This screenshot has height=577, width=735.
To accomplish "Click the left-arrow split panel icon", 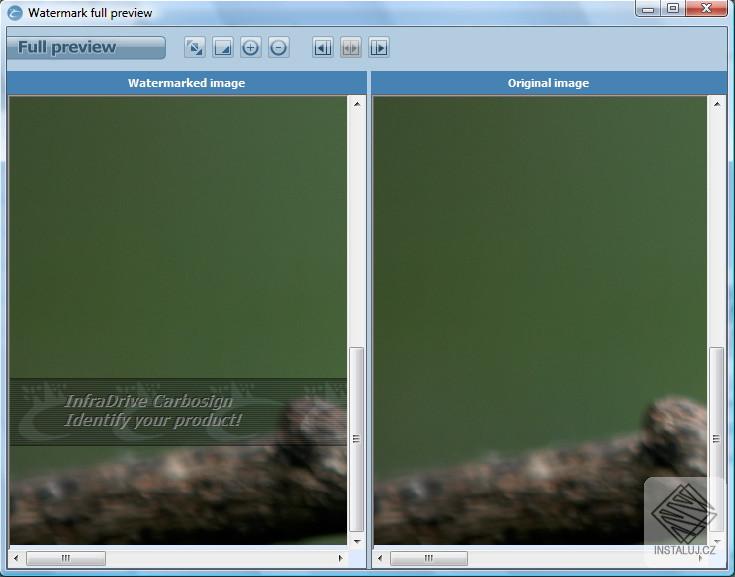I will (x=323, y=47).
